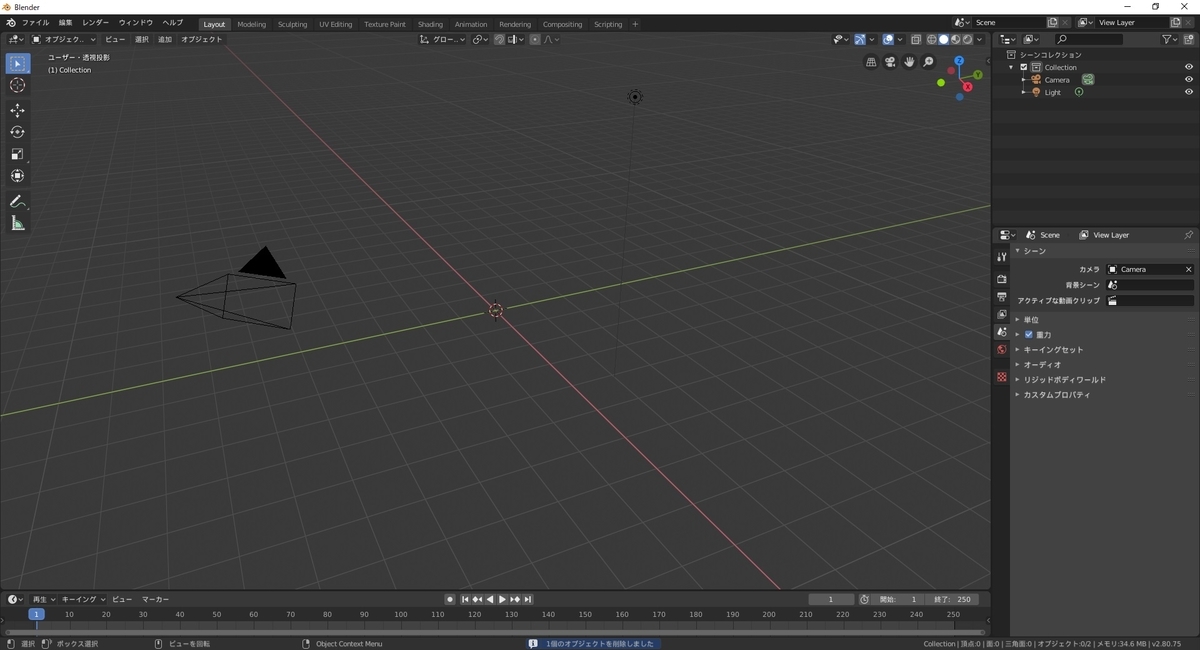Toggle auto keying record button in timeline

[450, 599]
